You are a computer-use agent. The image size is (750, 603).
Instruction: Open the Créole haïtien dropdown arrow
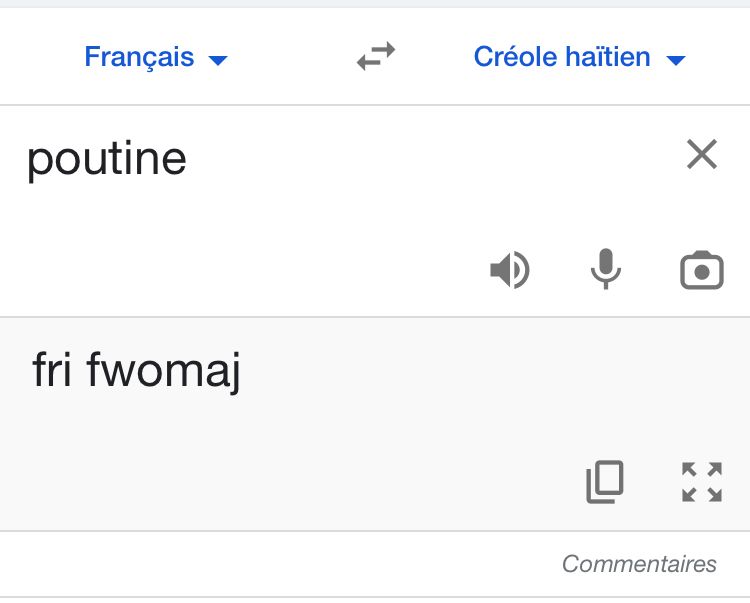pos(676,60)
